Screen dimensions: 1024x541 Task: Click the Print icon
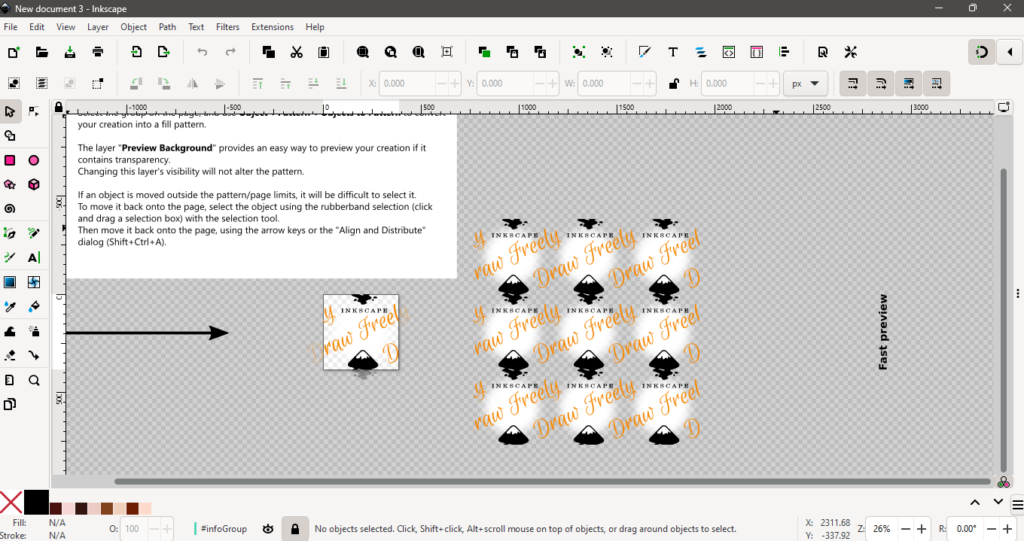(98, 52)
